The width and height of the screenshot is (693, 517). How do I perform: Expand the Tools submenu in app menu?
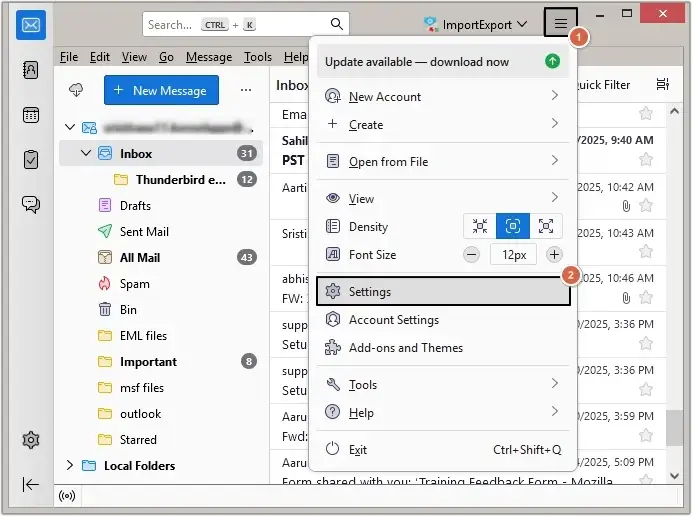(555, 384)
